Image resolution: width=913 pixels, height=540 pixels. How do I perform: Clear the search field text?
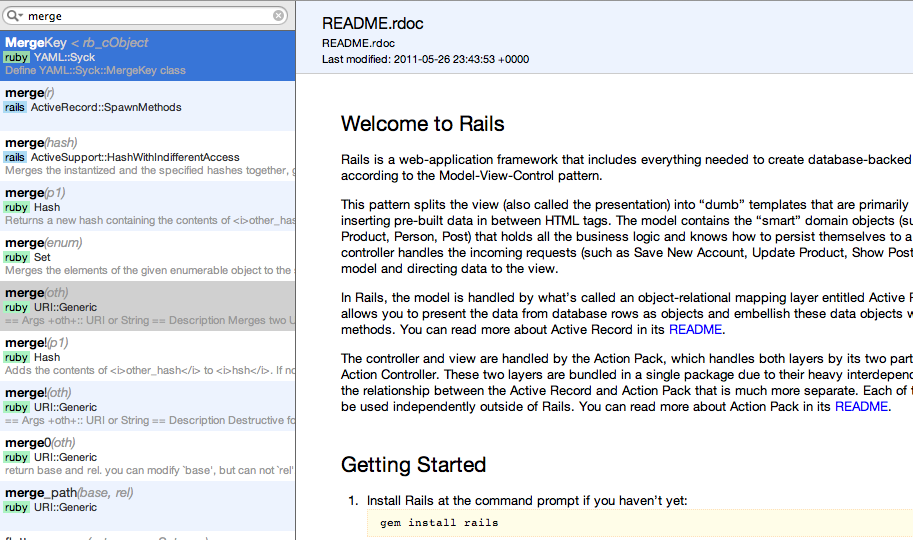pos(279,16)
